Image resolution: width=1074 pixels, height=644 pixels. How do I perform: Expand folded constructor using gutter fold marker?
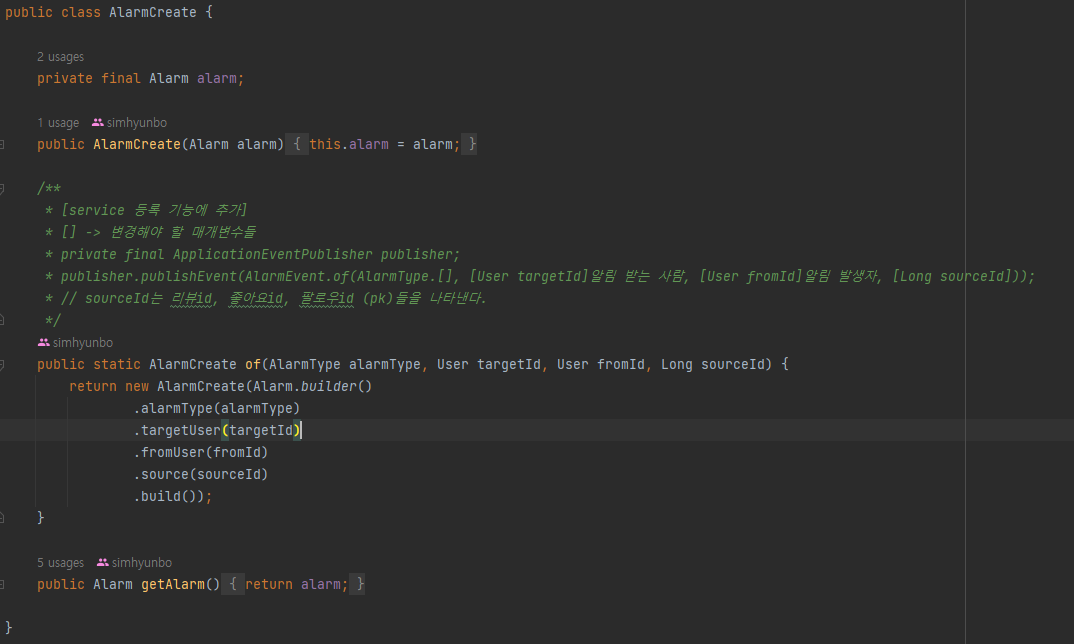pos(2,145)
